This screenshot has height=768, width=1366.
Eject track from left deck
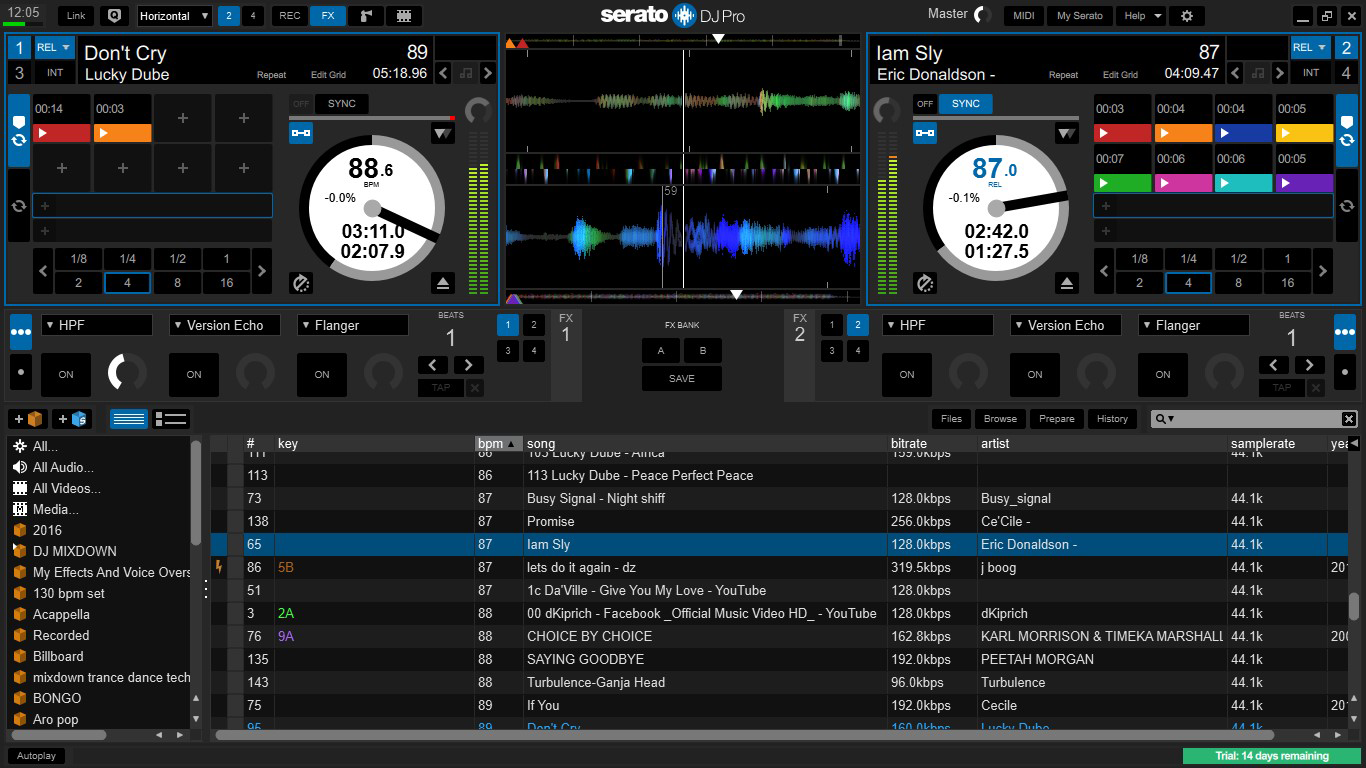[444, 284]
